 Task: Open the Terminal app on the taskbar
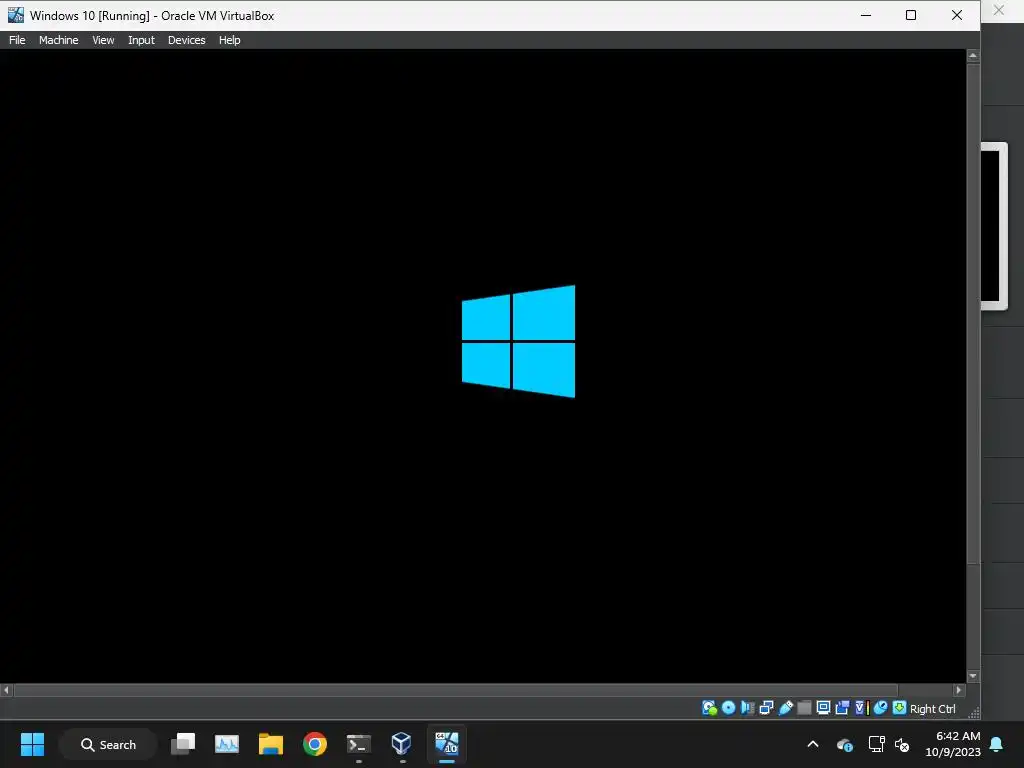point(359,744)
